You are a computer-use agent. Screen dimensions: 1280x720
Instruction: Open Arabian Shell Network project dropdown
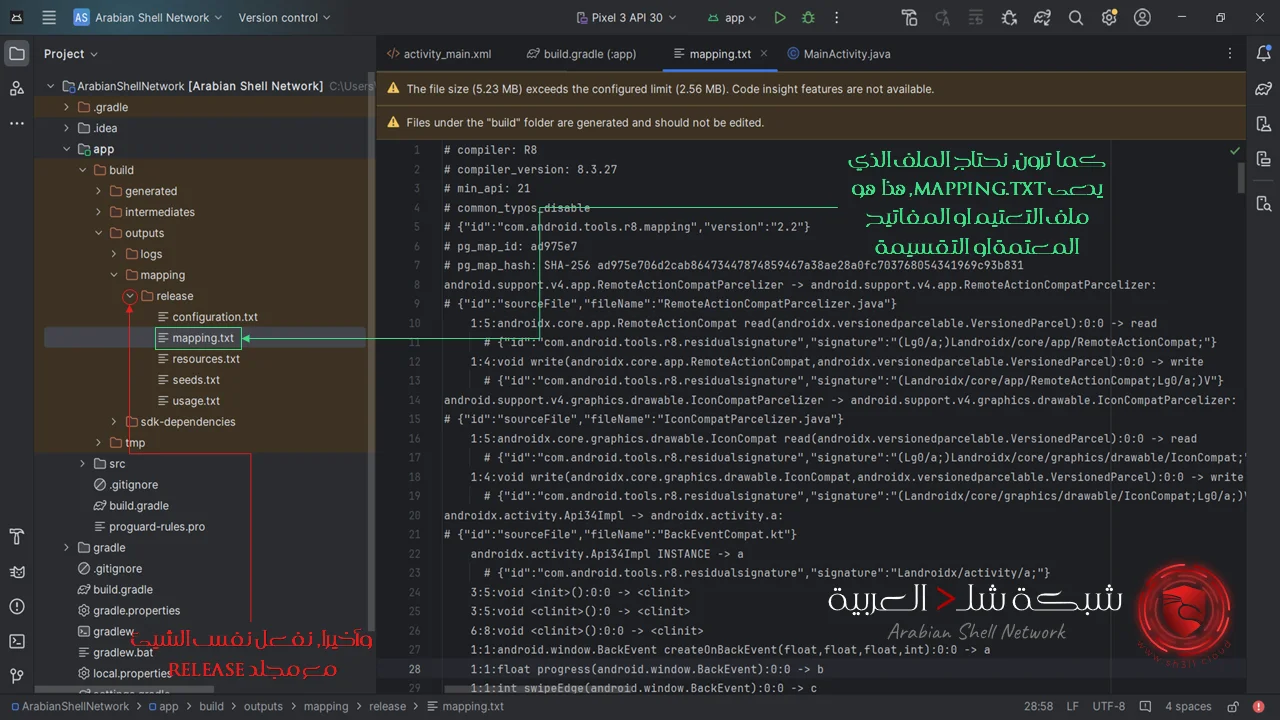pos(147,18)
